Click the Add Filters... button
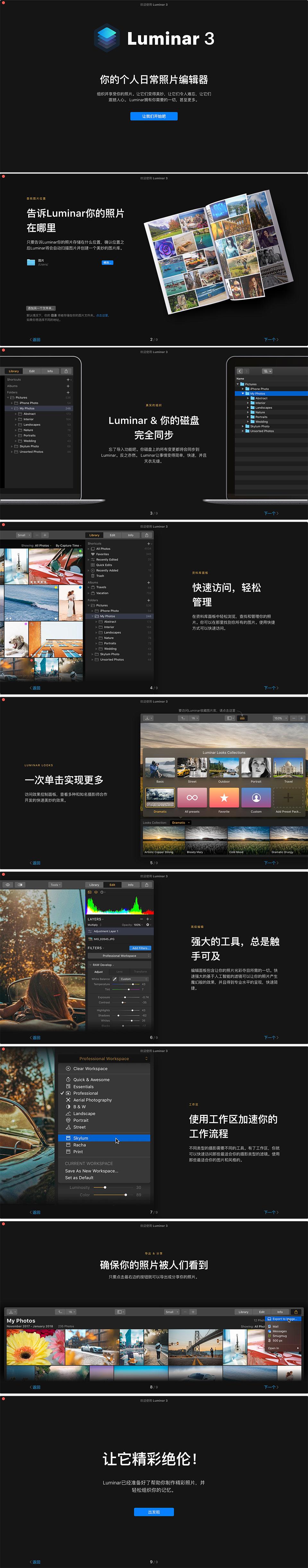Viewport: 308px width, 1568px height. pyautogui.click(x=140, y=948)
